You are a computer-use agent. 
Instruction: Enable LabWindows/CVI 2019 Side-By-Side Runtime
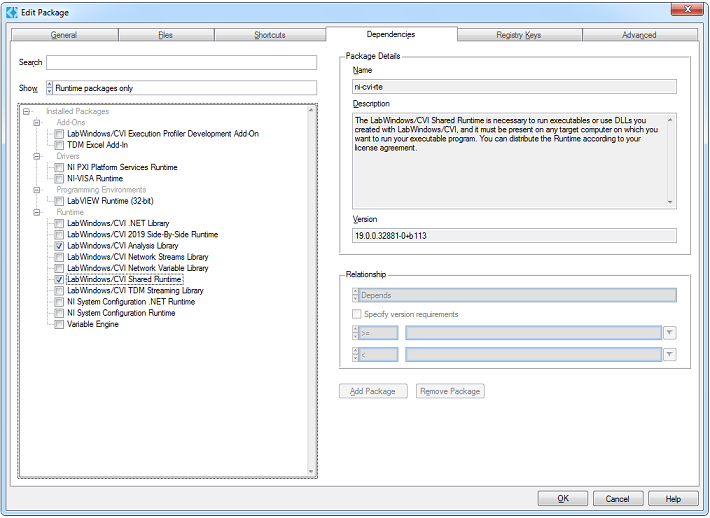[59, 235]
